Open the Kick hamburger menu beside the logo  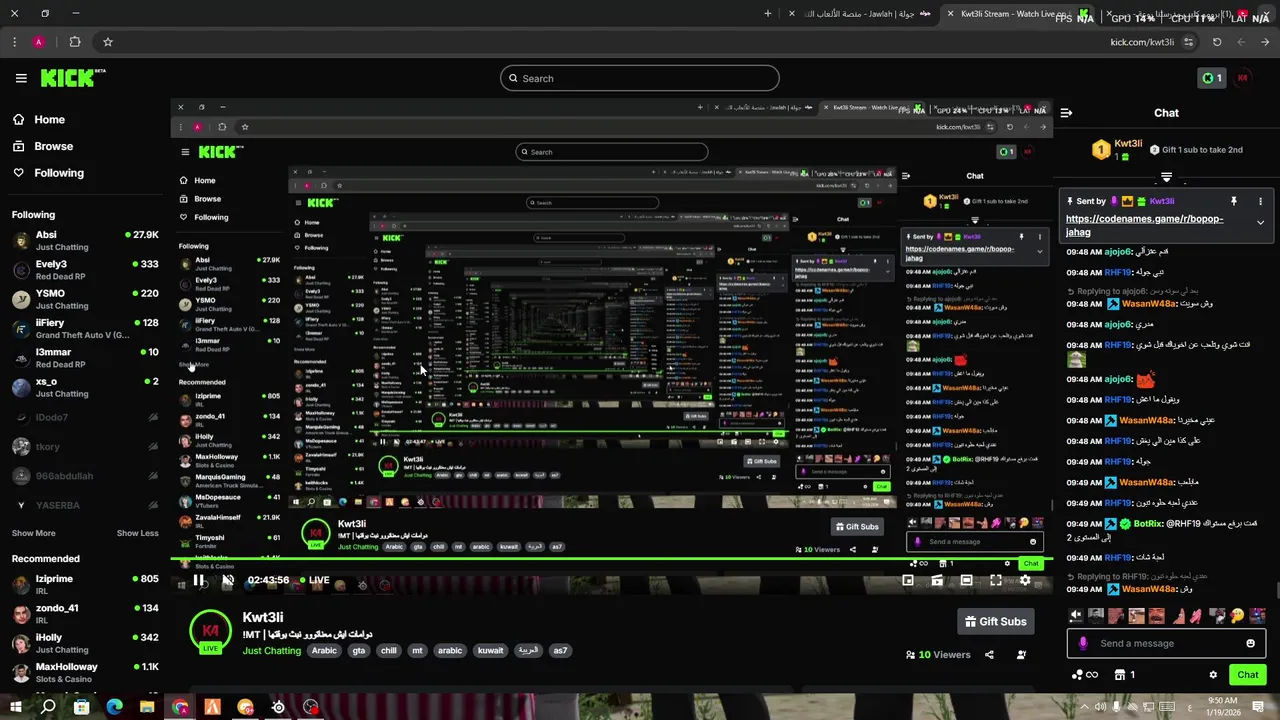pyautogui.click(x=21, y=78)
